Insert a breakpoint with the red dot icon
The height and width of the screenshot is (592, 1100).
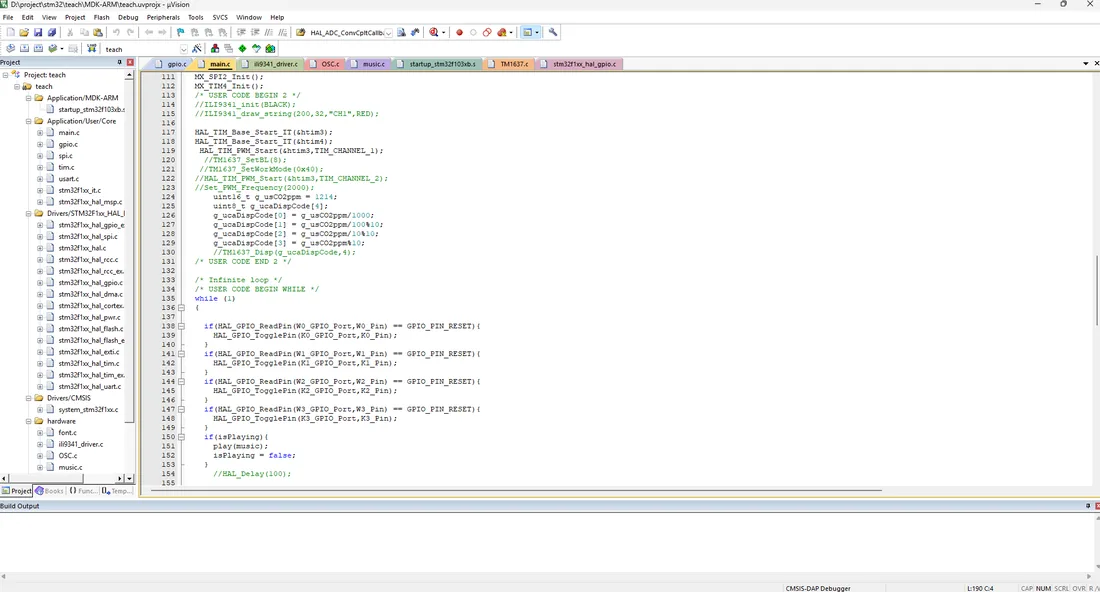point(460,32)
